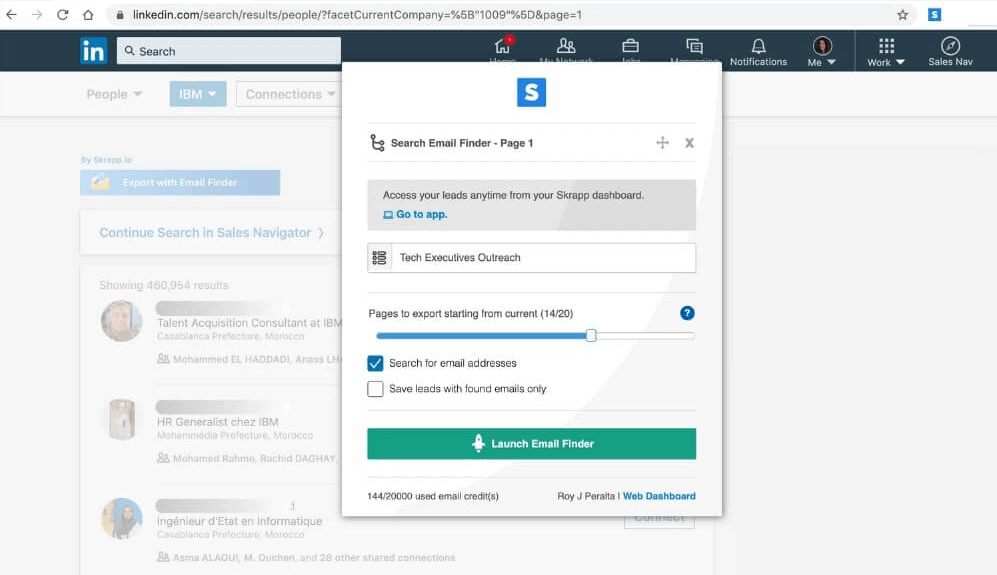Click the Skrapp extension icon in browser toolbar

[934, 15]
